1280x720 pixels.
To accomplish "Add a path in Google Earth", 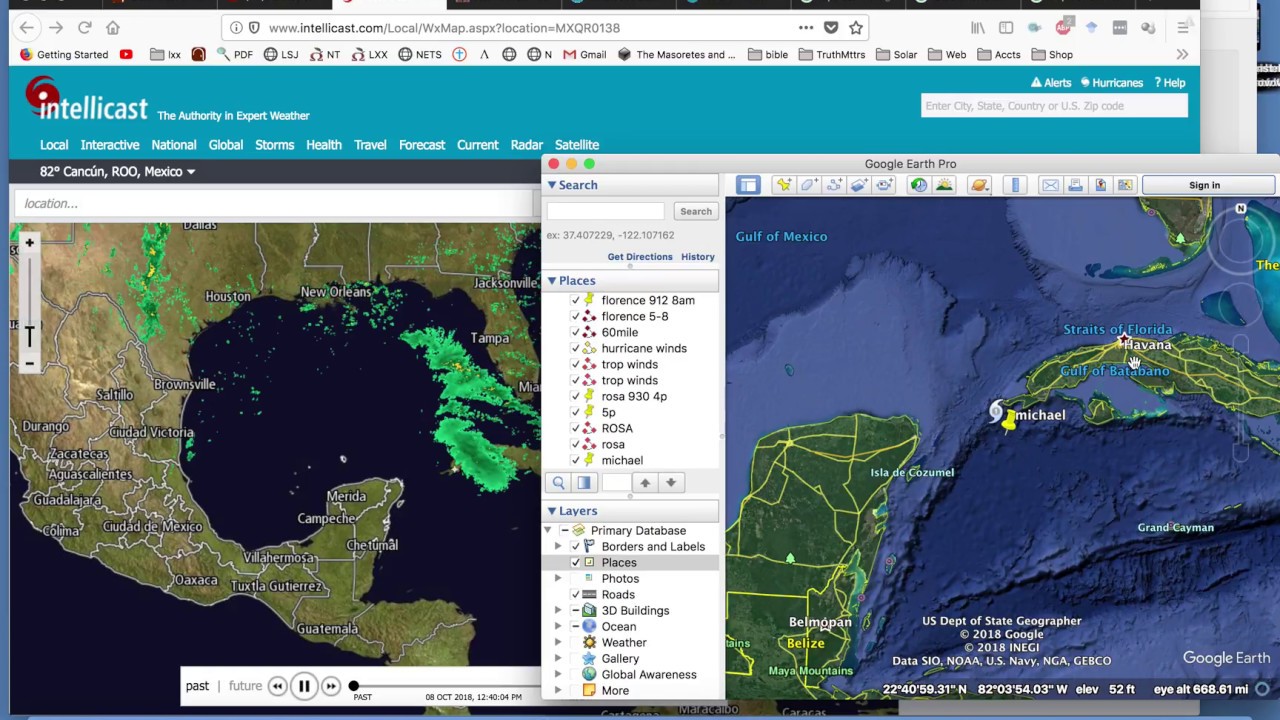I will click(x=833, y=185).
